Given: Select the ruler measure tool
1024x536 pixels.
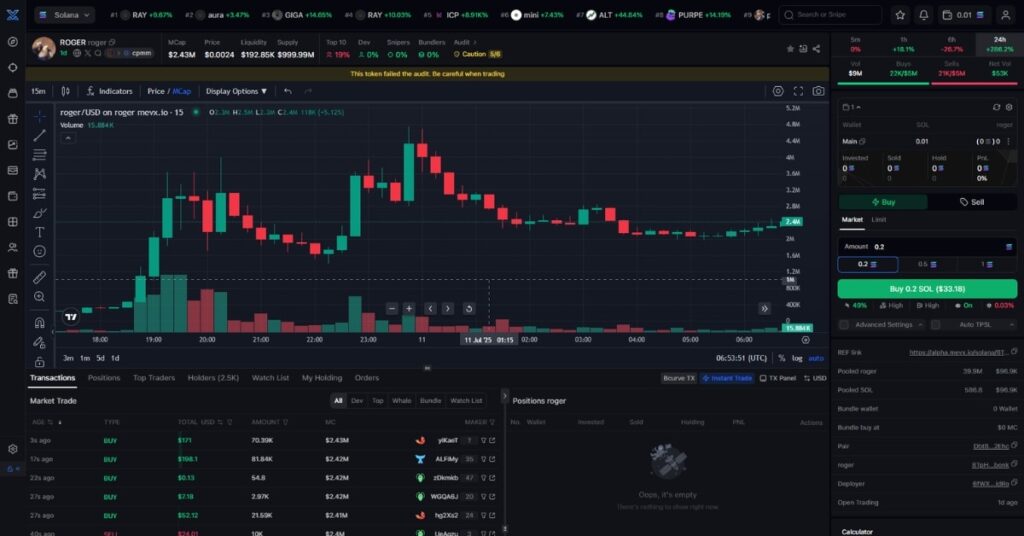Looking at the screenshot, I should point(39,277).
